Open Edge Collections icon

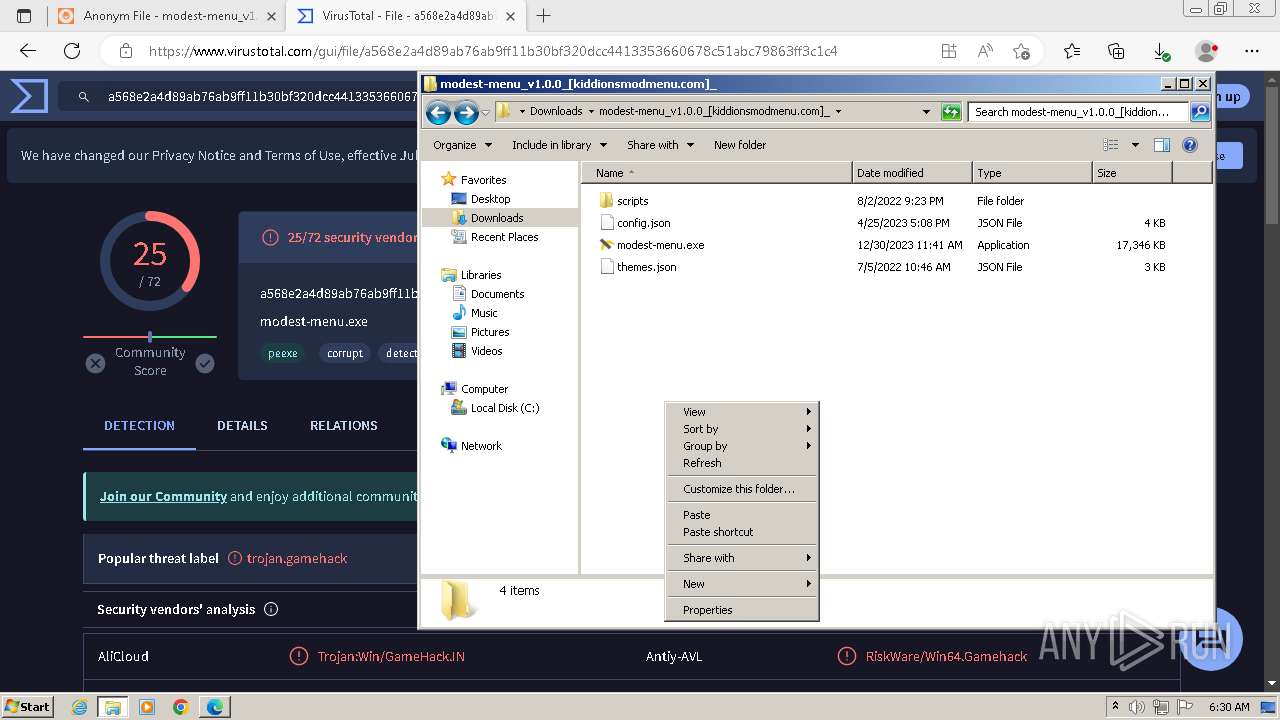click(x=1116, y=51)
